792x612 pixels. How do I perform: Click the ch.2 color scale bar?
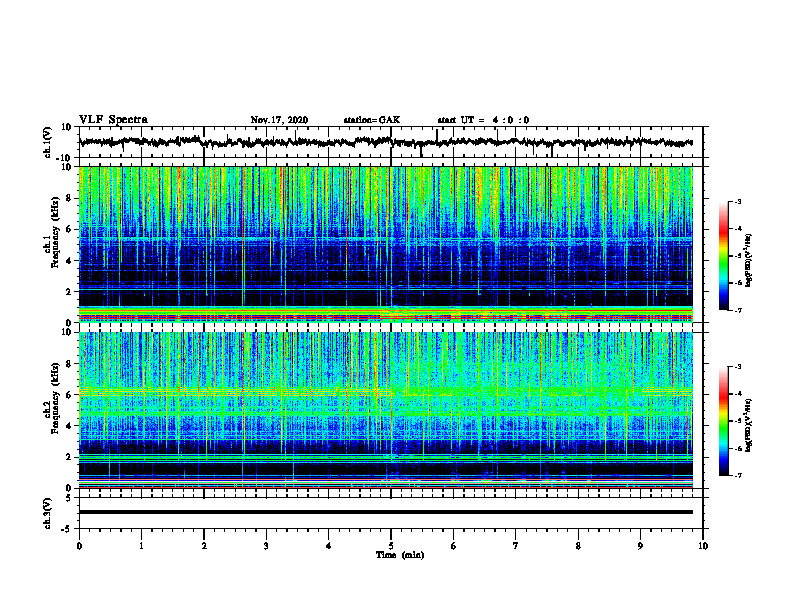point(724,421)
